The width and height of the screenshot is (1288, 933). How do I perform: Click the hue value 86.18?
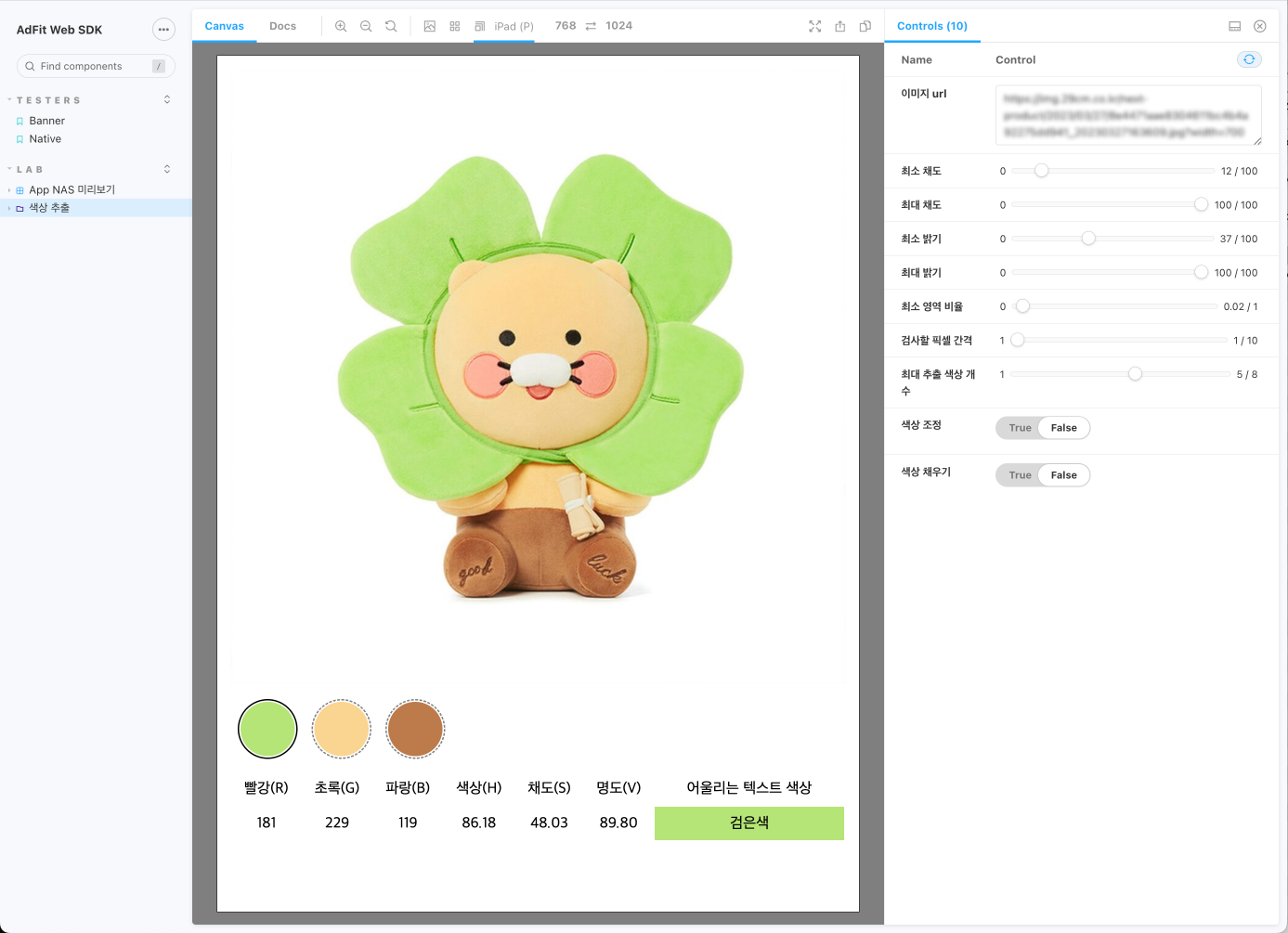pos(479,823)
